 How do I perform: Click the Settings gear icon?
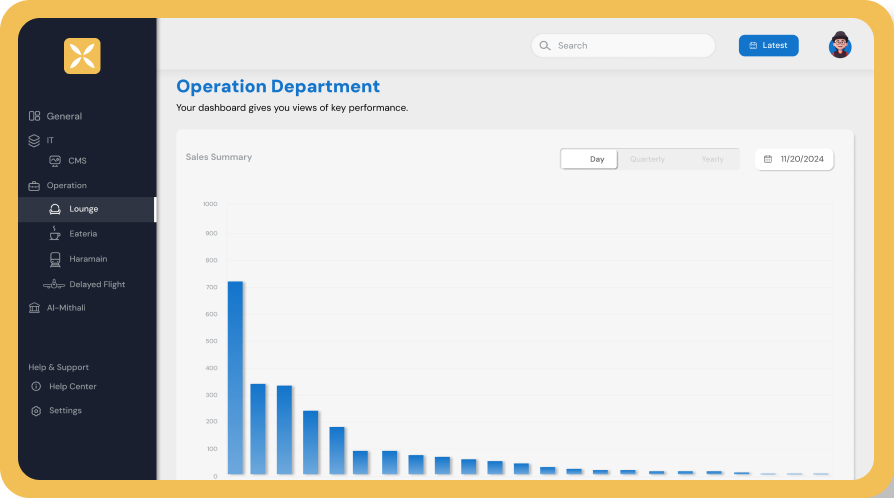point(36,411)
